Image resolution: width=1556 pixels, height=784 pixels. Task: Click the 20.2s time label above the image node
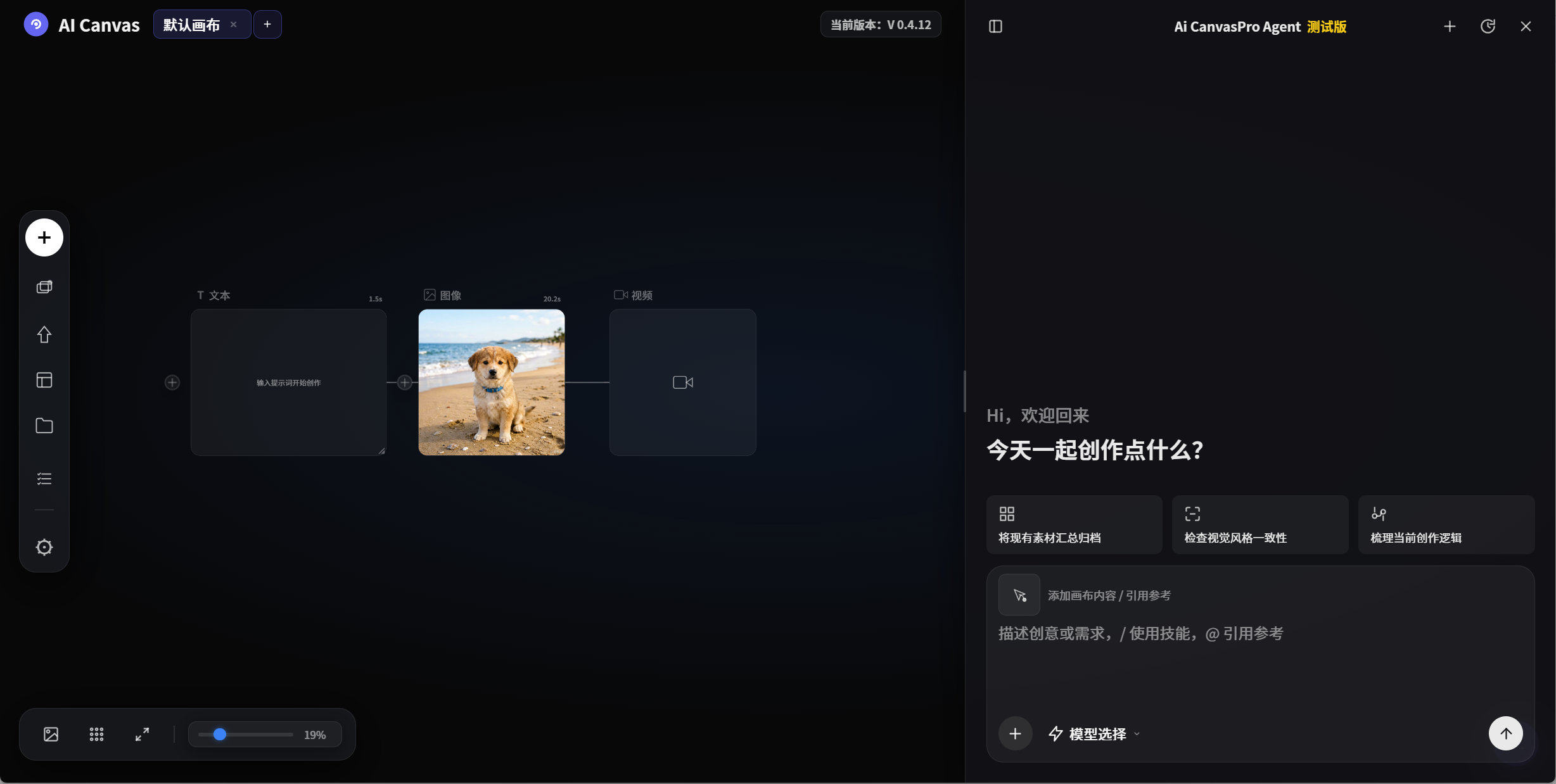click(x=552, y=299)
